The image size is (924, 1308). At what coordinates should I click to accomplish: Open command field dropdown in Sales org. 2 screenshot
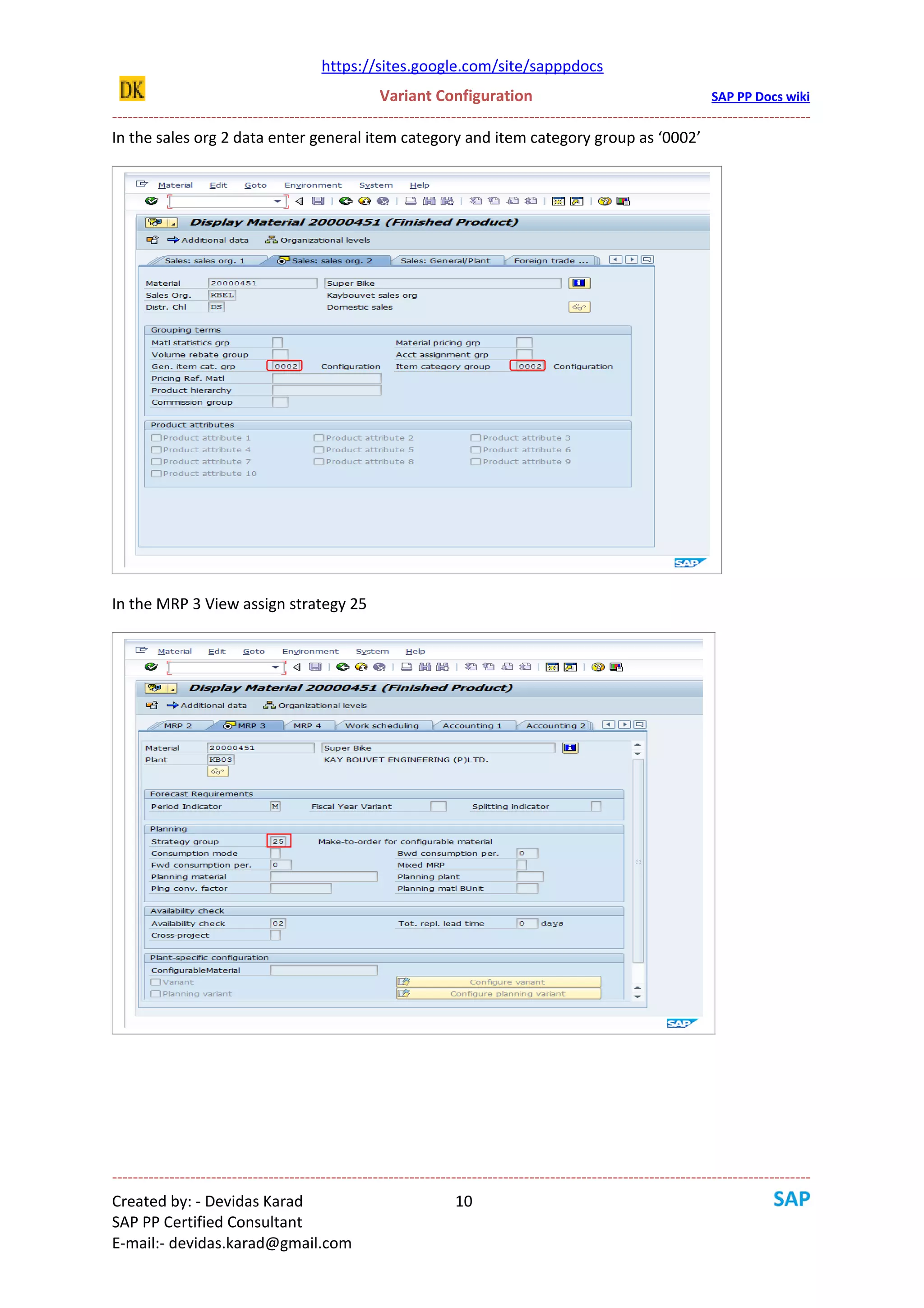click(277, 201)
